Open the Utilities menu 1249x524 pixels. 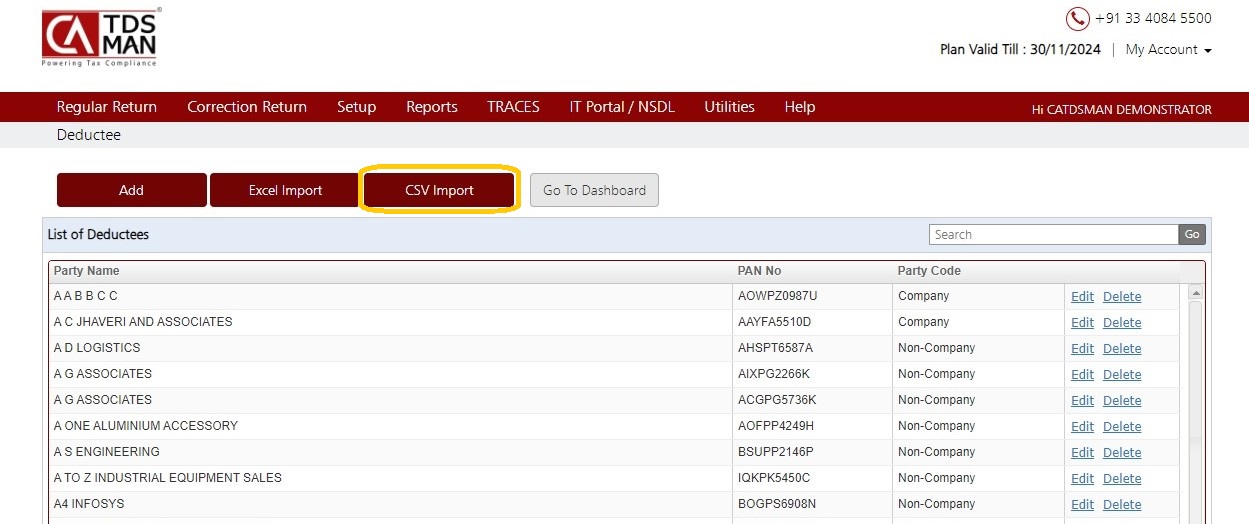coord(729,107)
